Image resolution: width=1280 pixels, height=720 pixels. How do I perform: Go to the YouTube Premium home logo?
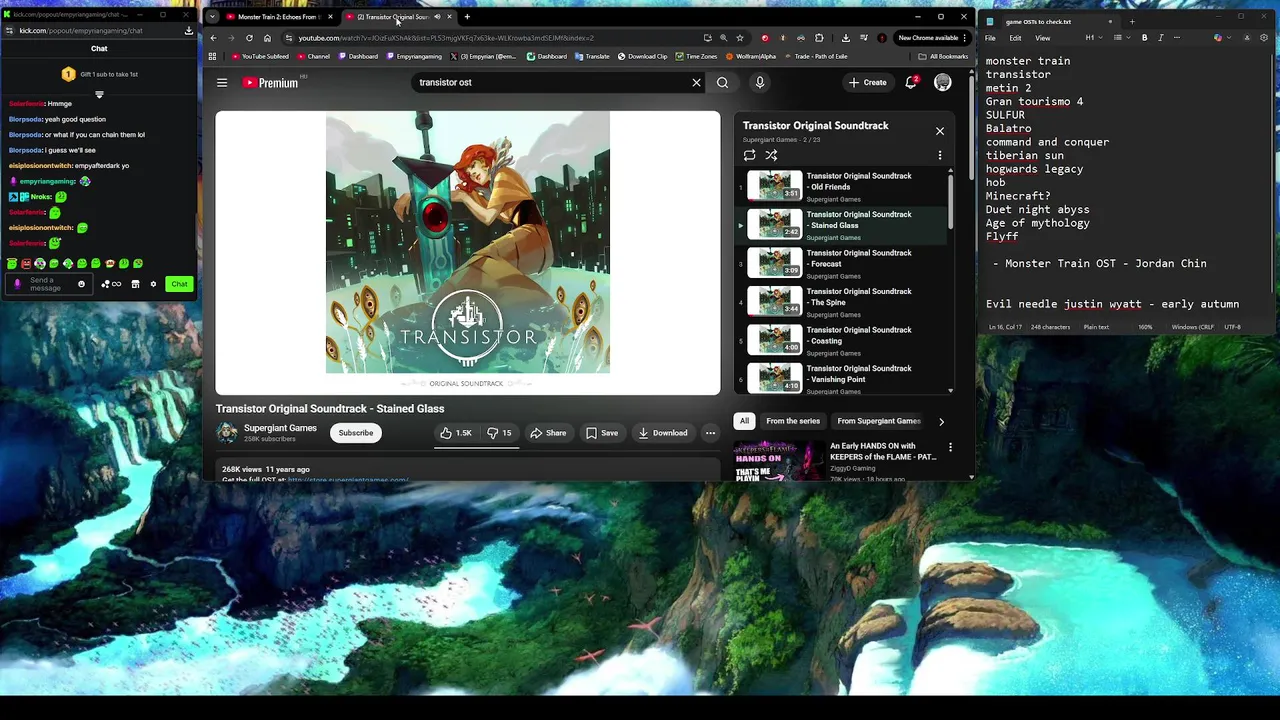[271, 83]
